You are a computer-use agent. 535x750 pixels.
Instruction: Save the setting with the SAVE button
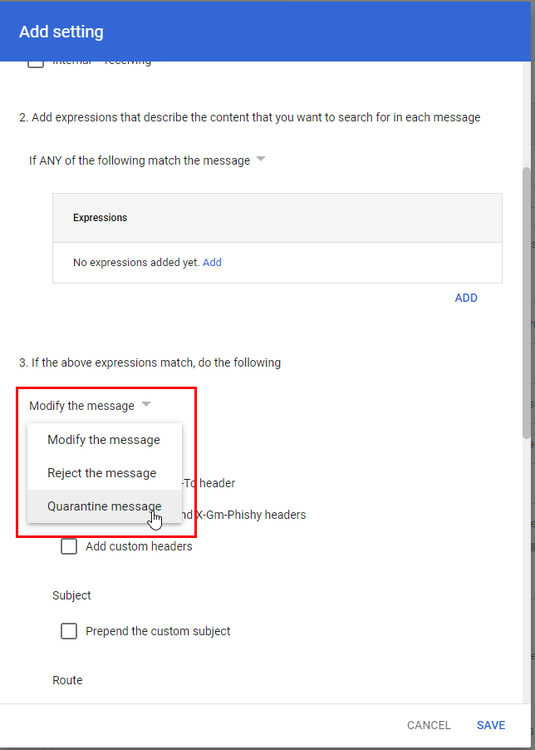(491, 725)
